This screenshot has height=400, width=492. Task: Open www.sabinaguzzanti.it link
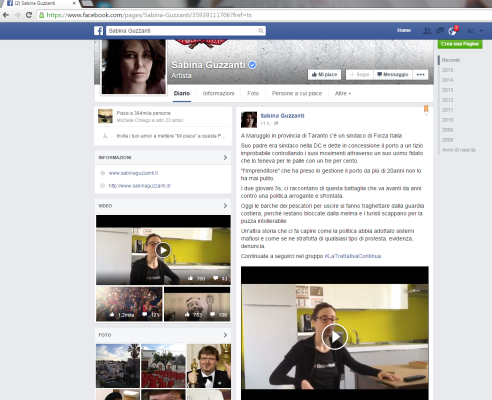(133, 173)
